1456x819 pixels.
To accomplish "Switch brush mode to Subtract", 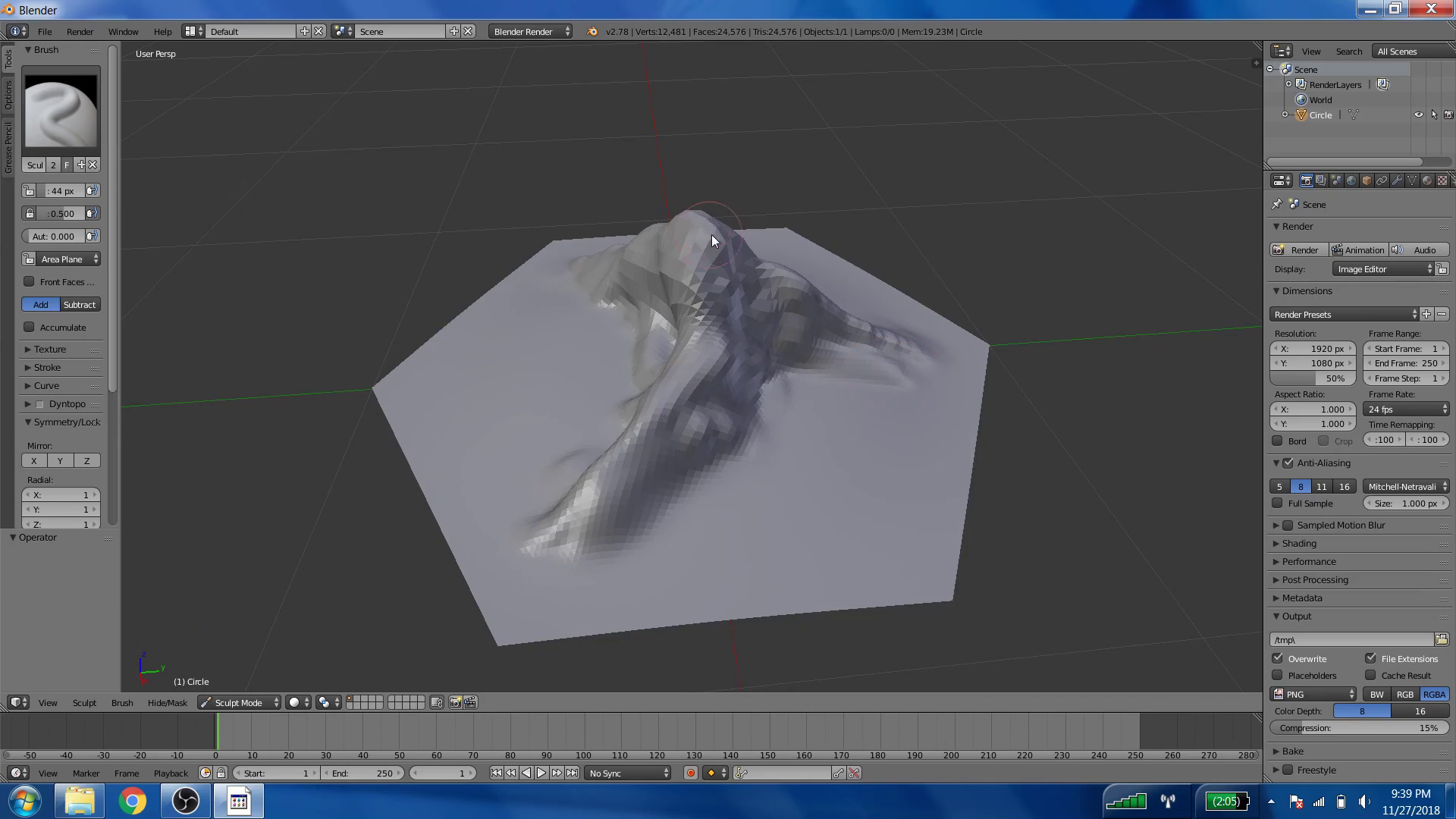I will (80, 304).
